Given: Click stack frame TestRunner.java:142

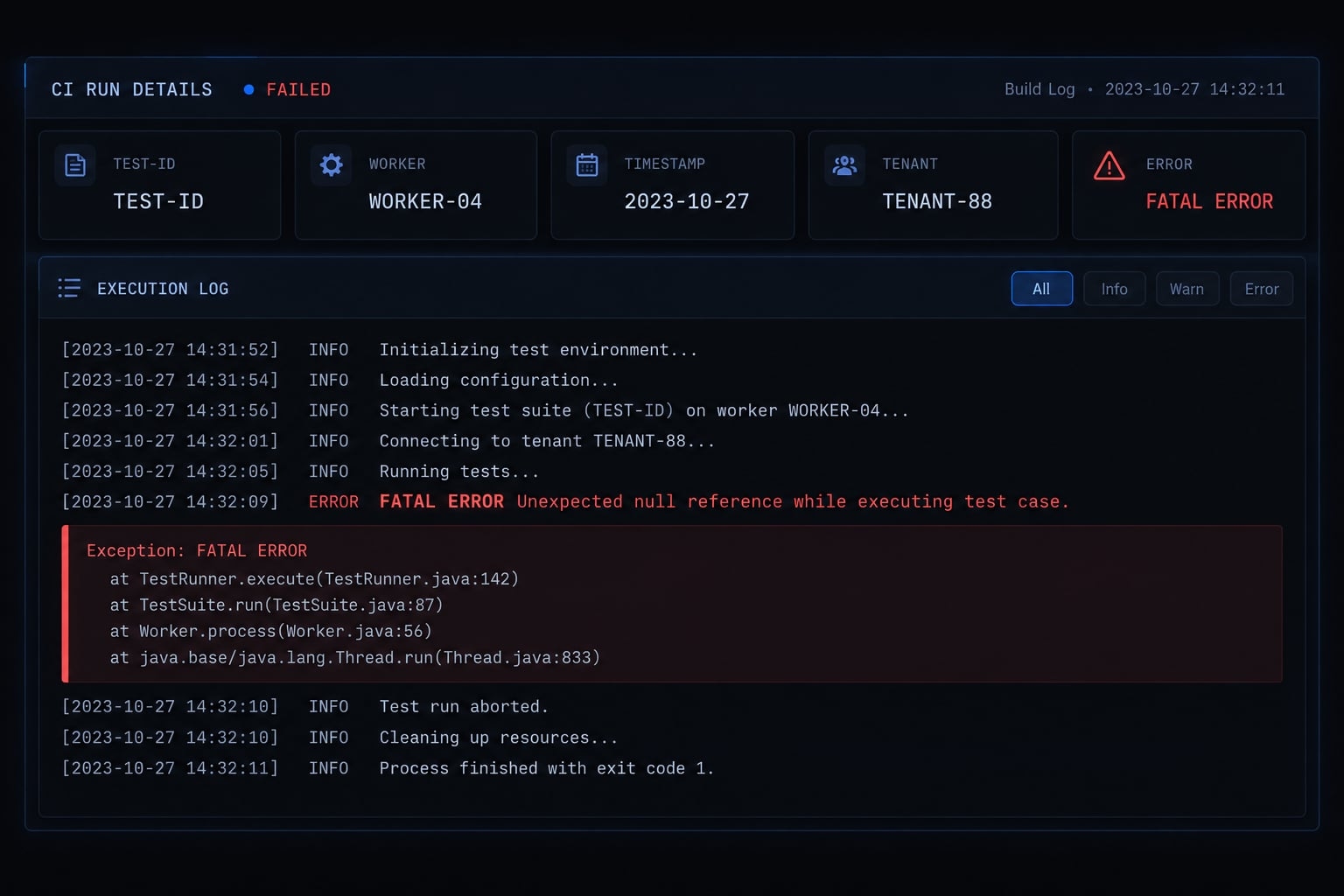Looking at the screenshot, I should [314, 578].
